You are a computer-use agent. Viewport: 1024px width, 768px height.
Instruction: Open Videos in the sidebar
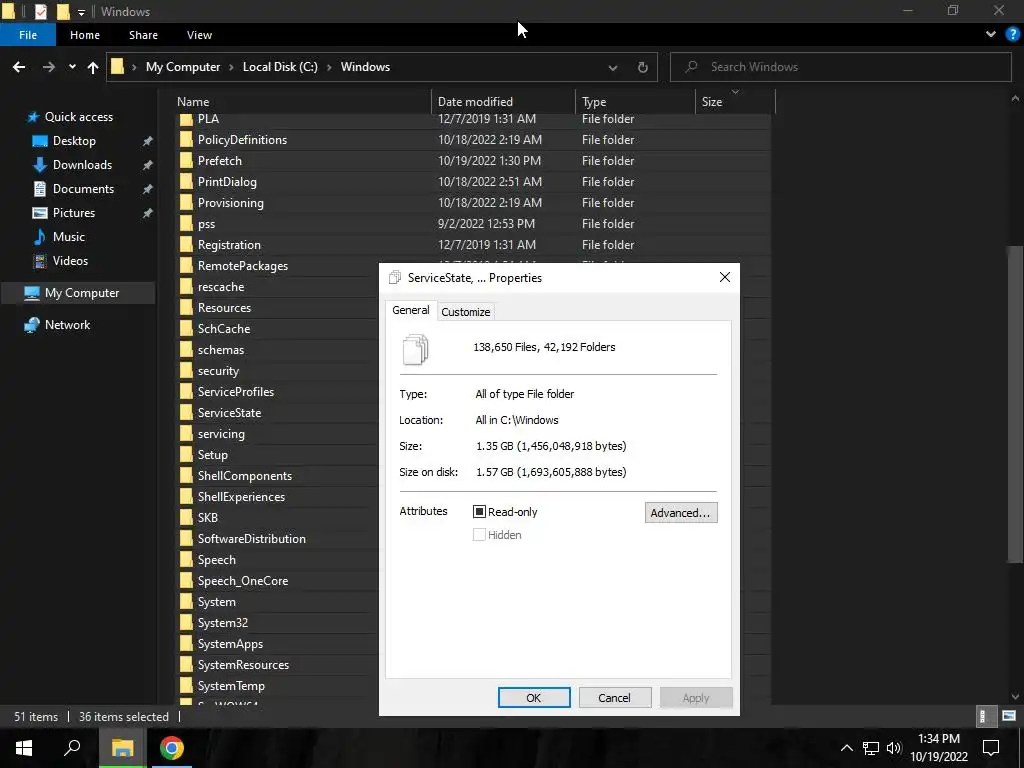70,261
